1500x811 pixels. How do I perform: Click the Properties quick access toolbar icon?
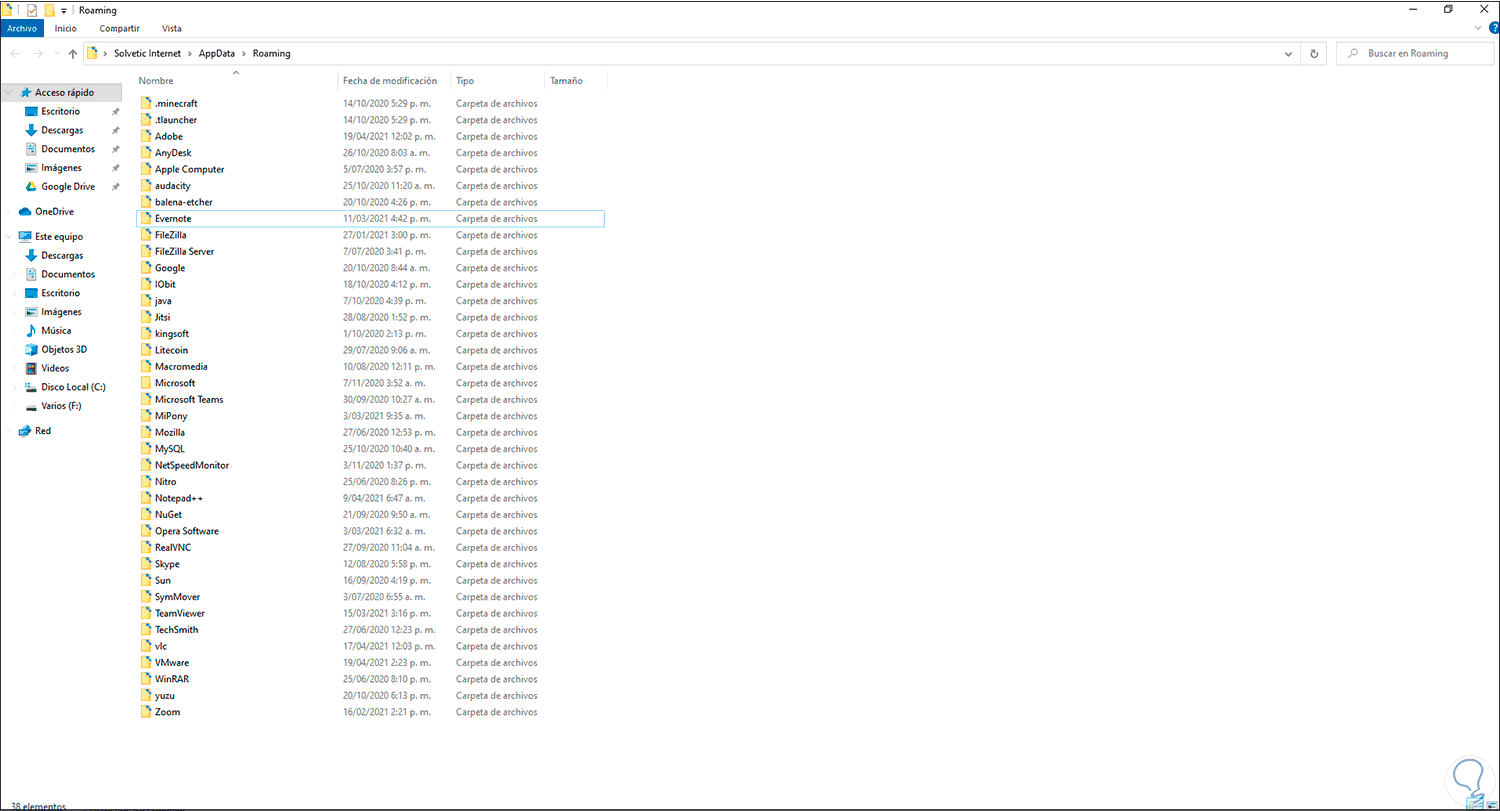click(x=31, y=10)
